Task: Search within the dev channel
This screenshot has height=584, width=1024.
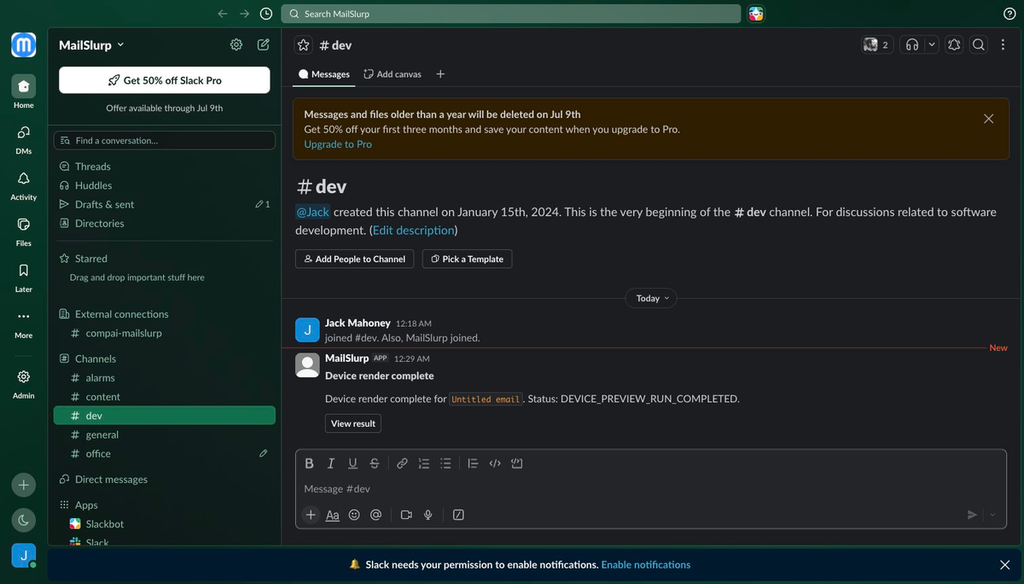Action: (x=978, y=44)
